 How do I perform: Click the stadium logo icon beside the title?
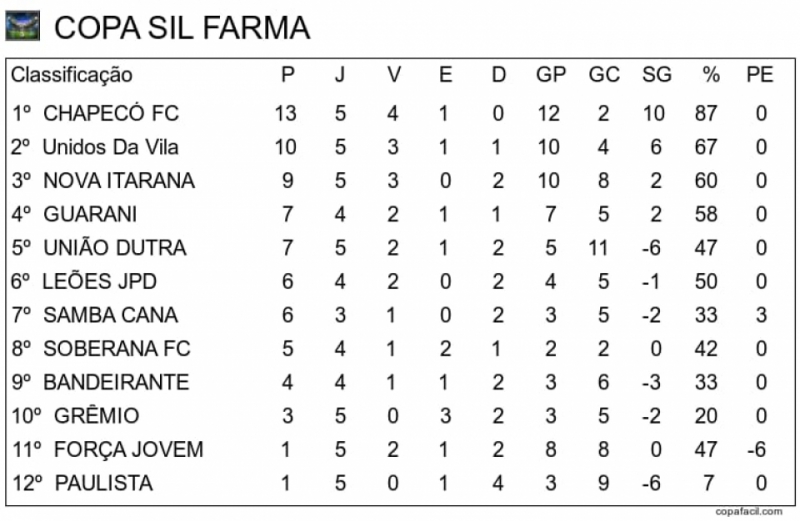22,26
